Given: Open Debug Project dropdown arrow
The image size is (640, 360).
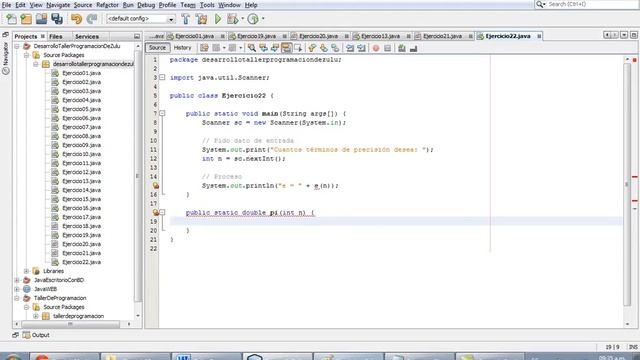Looking at the screenshot, I should pyautogui.click(x=242, y=19).
